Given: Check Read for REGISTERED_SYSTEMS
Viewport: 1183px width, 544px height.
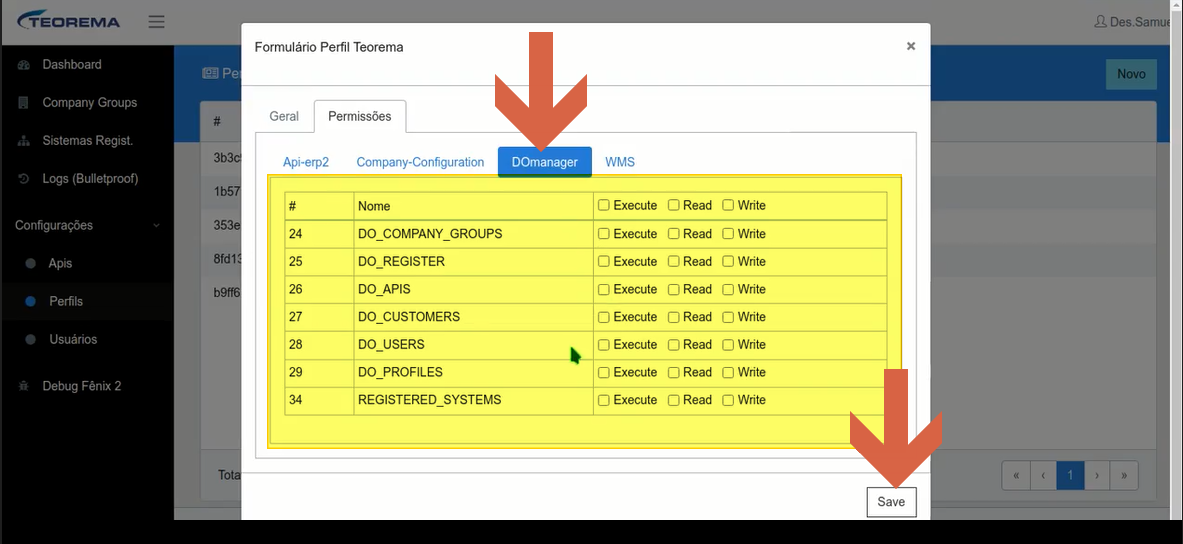Looking at the screenshot, I should pos(673,400).
